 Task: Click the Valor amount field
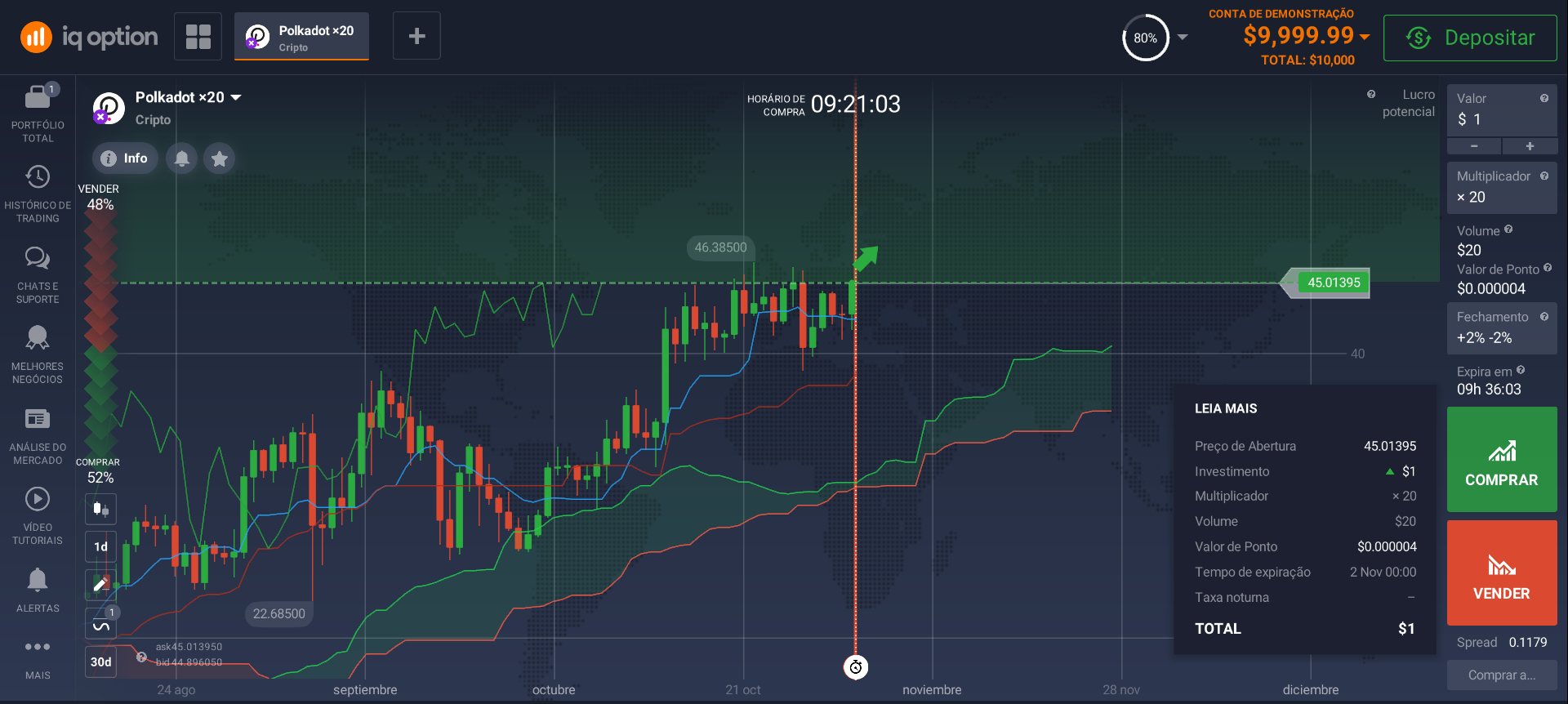[x=1502, y=110]
